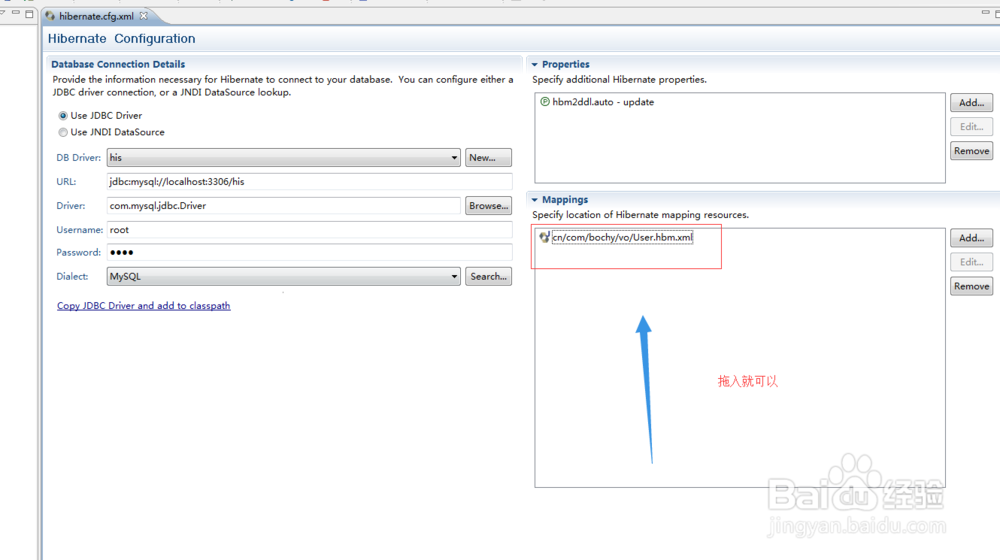Collapse the Mappings section
The height and width of the screenshot is (560, 1000).
pyautogui.click(x=535, y=200)
